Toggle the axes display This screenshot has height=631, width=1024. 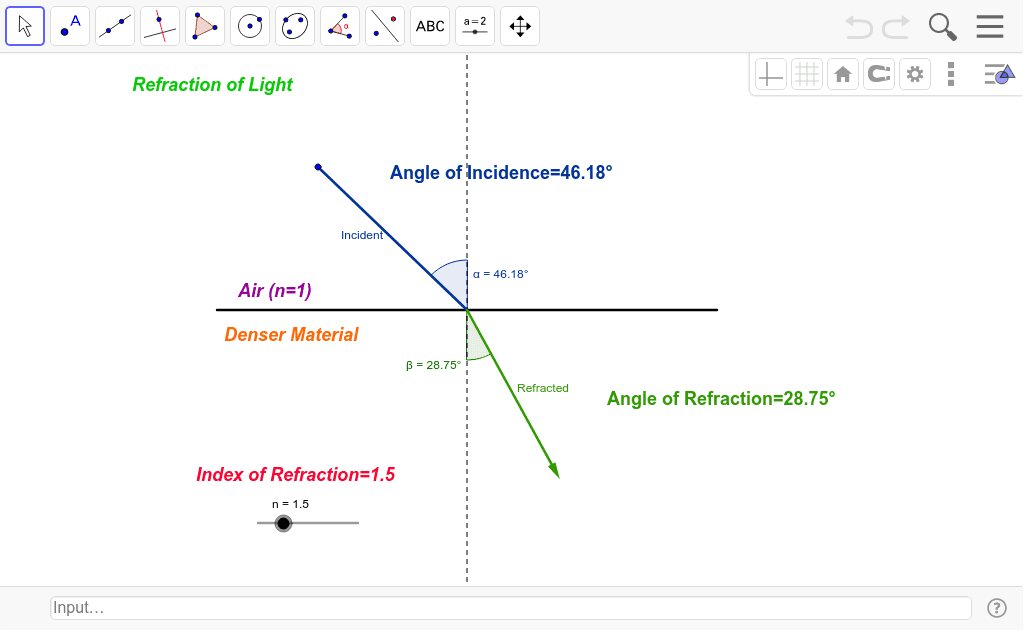click(x=771, y=74)
